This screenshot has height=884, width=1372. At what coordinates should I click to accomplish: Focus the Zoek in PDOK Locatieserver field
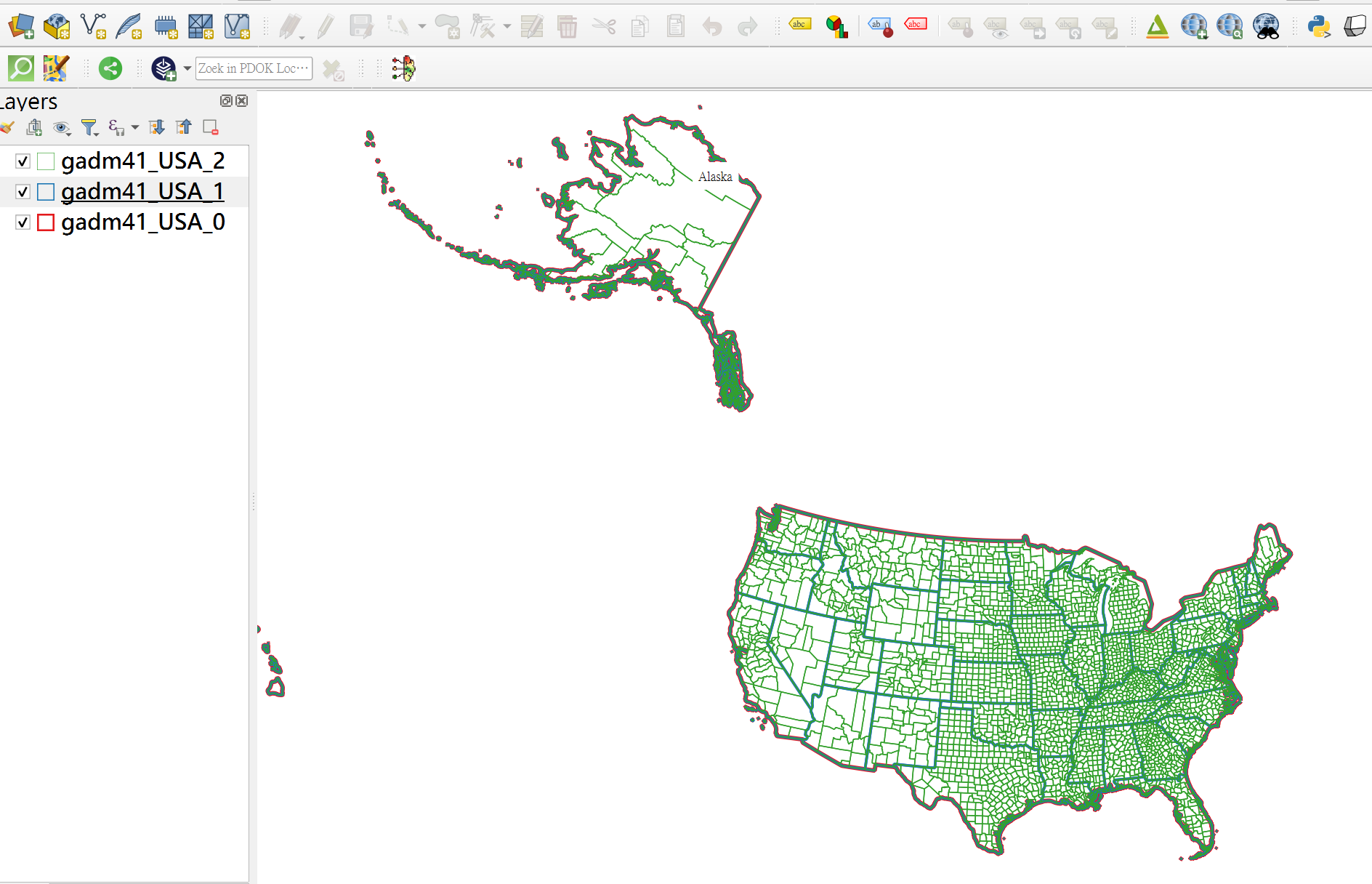pyautogui.click(x=253, y=68)
